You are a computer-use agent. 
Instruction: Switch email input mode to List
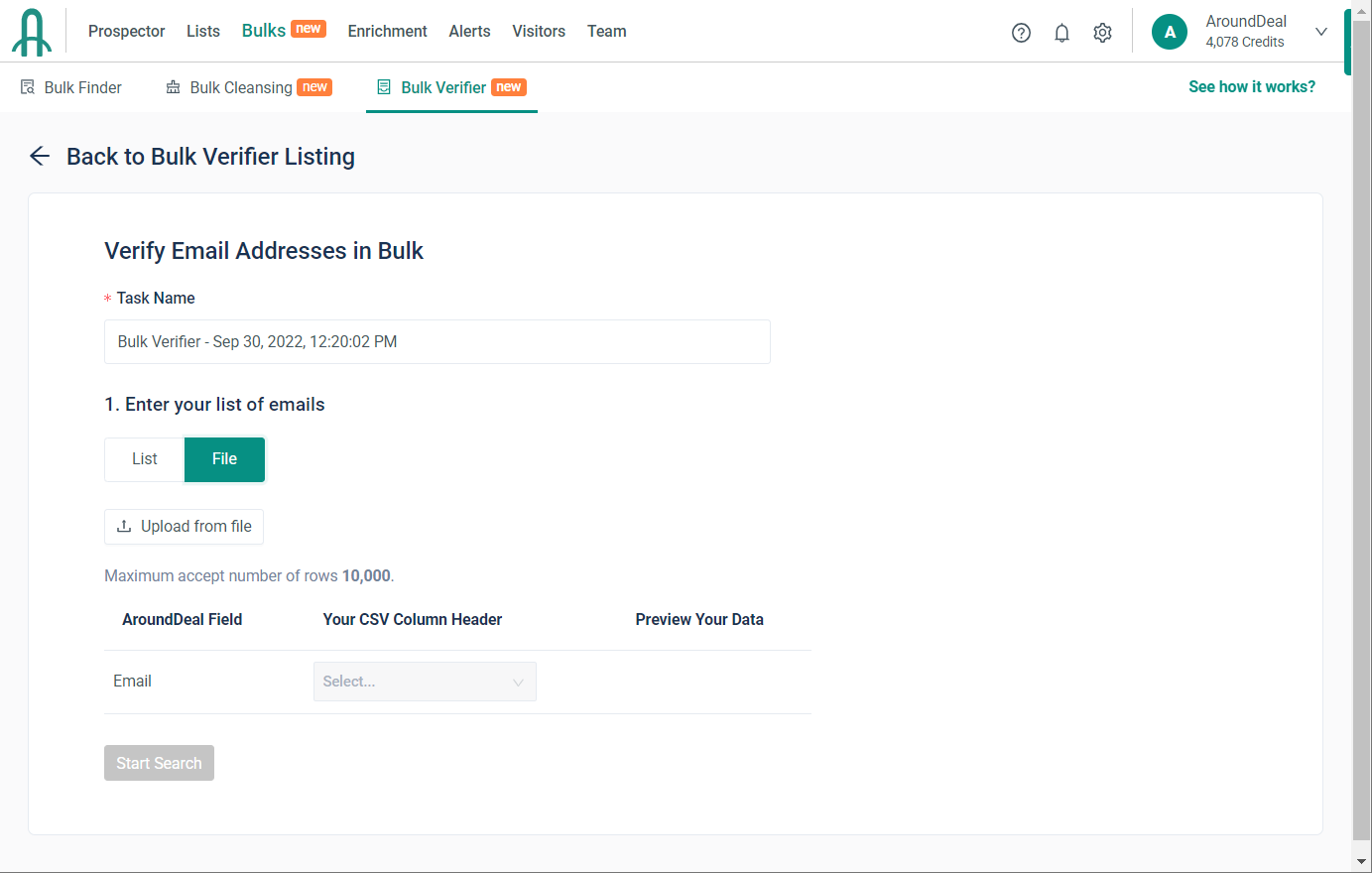(145, 459)
